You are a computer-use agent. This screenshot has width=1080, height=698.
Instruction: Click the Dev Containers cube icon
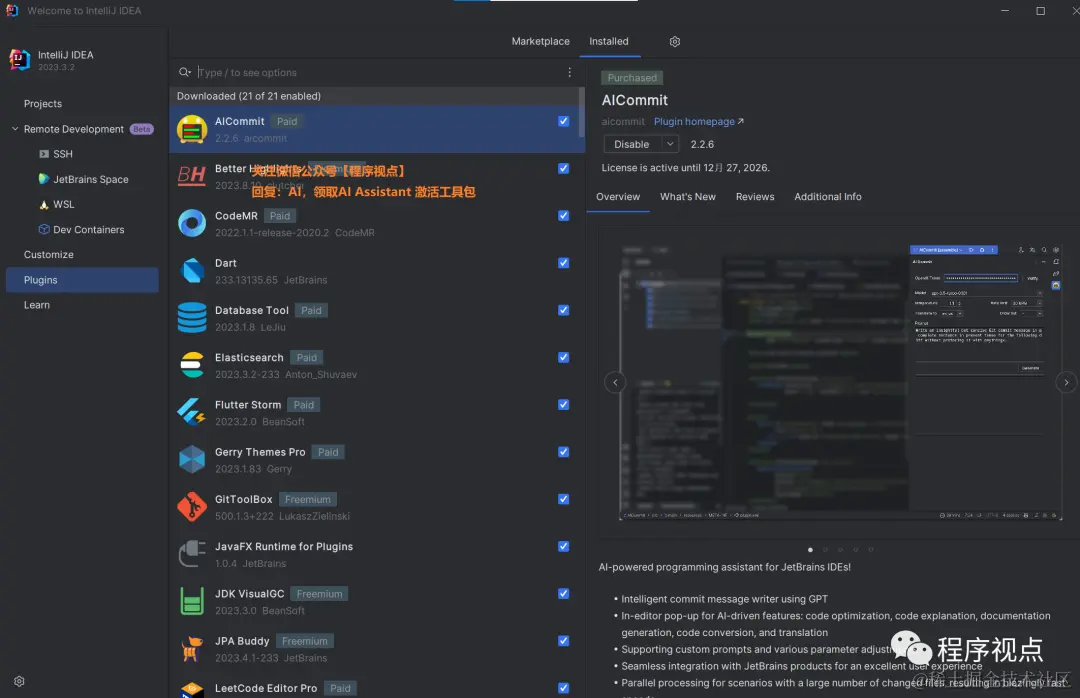(x=44, y=229)
